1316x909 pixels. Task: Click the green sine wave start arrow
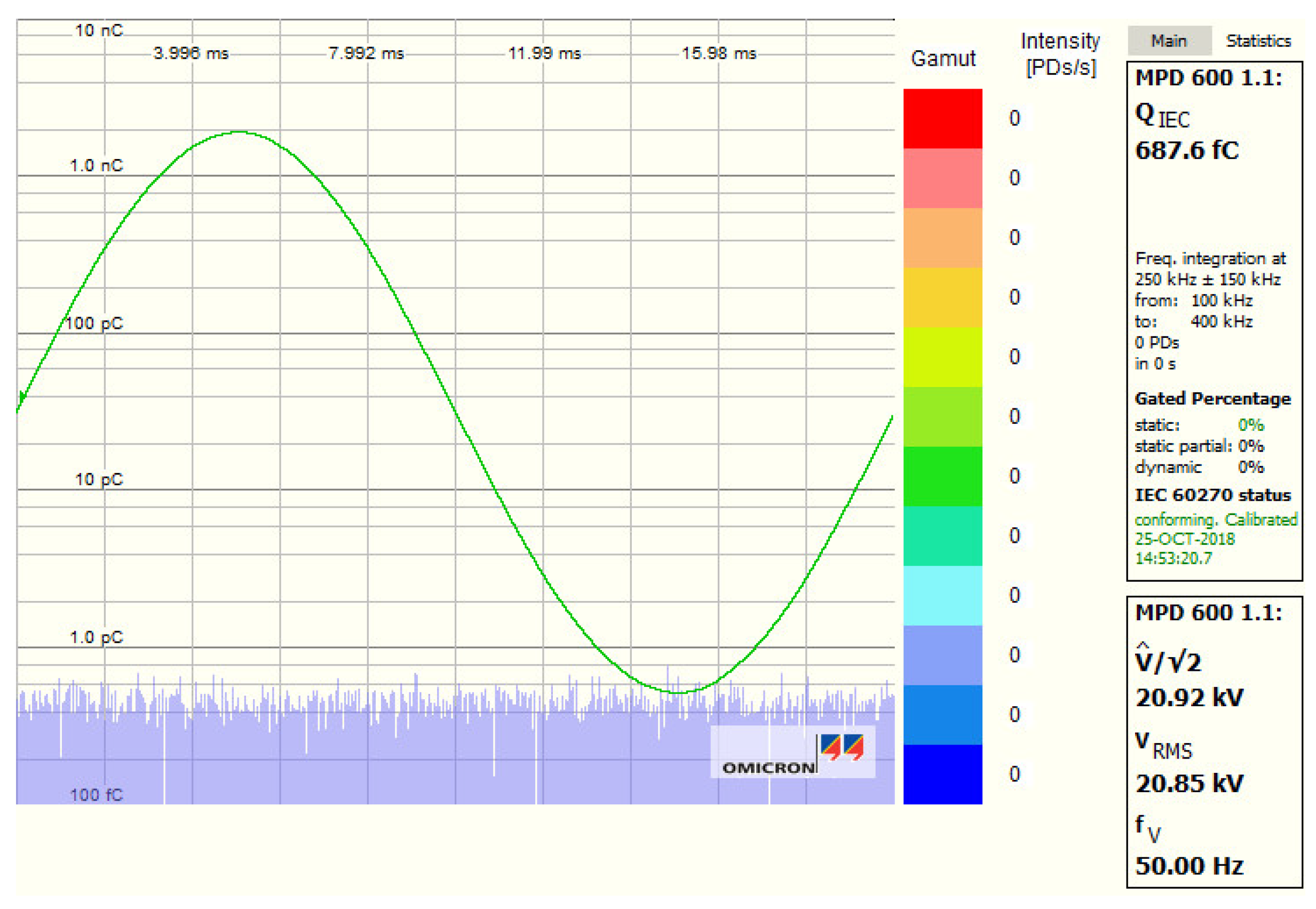click(x=22, y=397)
